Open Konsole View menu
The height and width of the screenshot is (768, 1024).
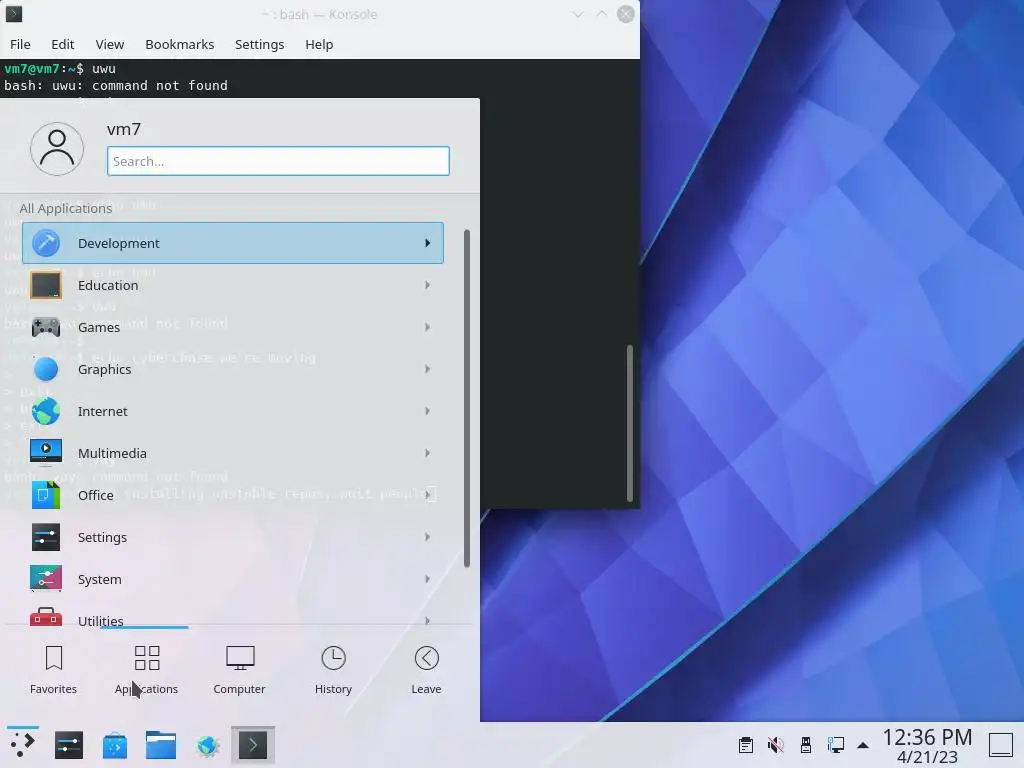(x=110, y=44)
